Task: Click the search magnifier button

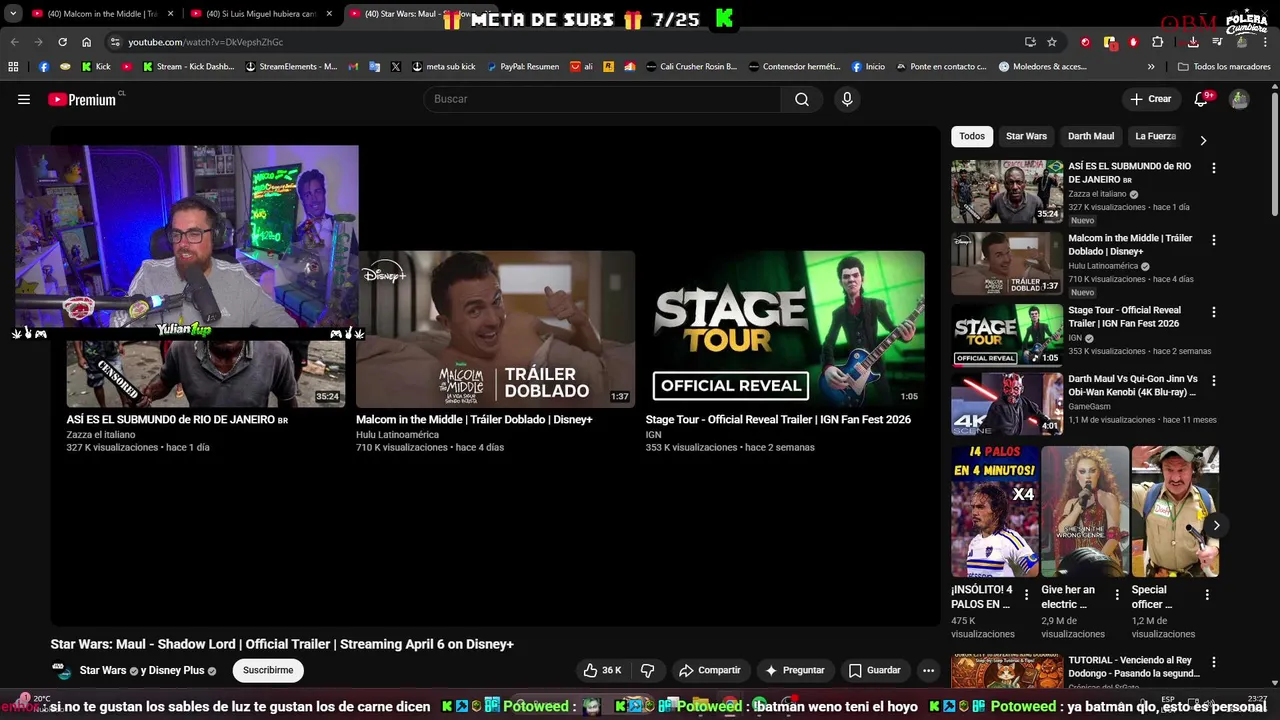Action: pyautogui.click(x=802, y=99)
